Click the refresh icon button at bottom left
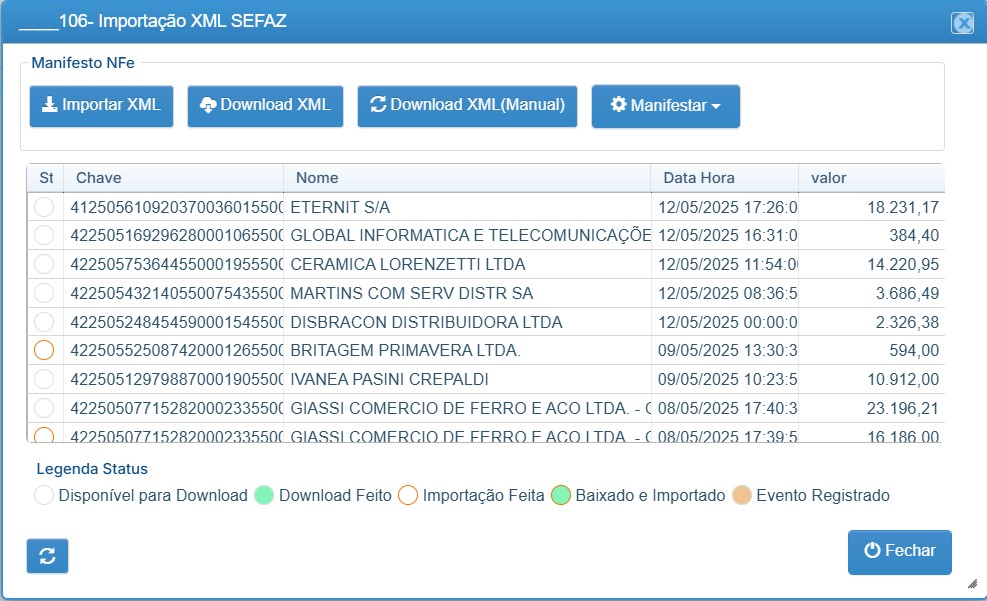This screenshot has height=601, width=987. 47,556
